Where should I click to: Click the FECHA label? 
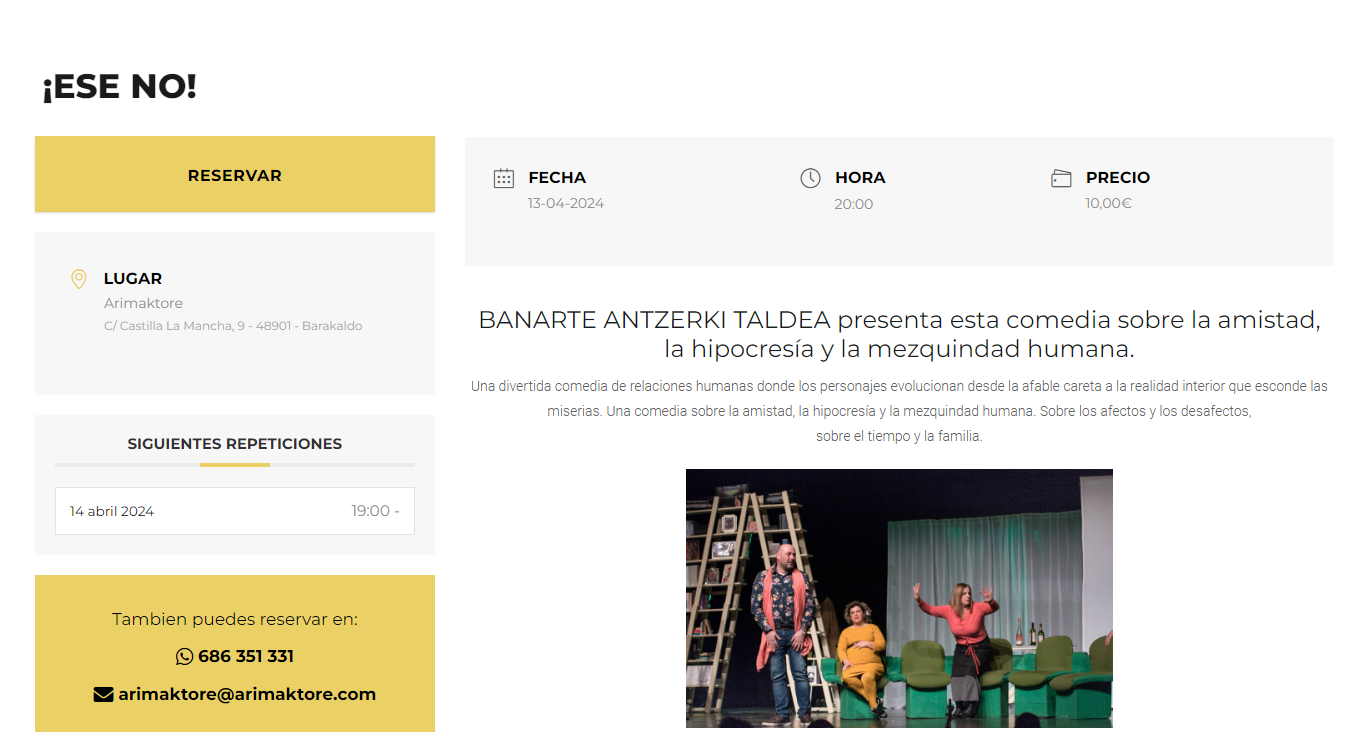click(557, 177)
